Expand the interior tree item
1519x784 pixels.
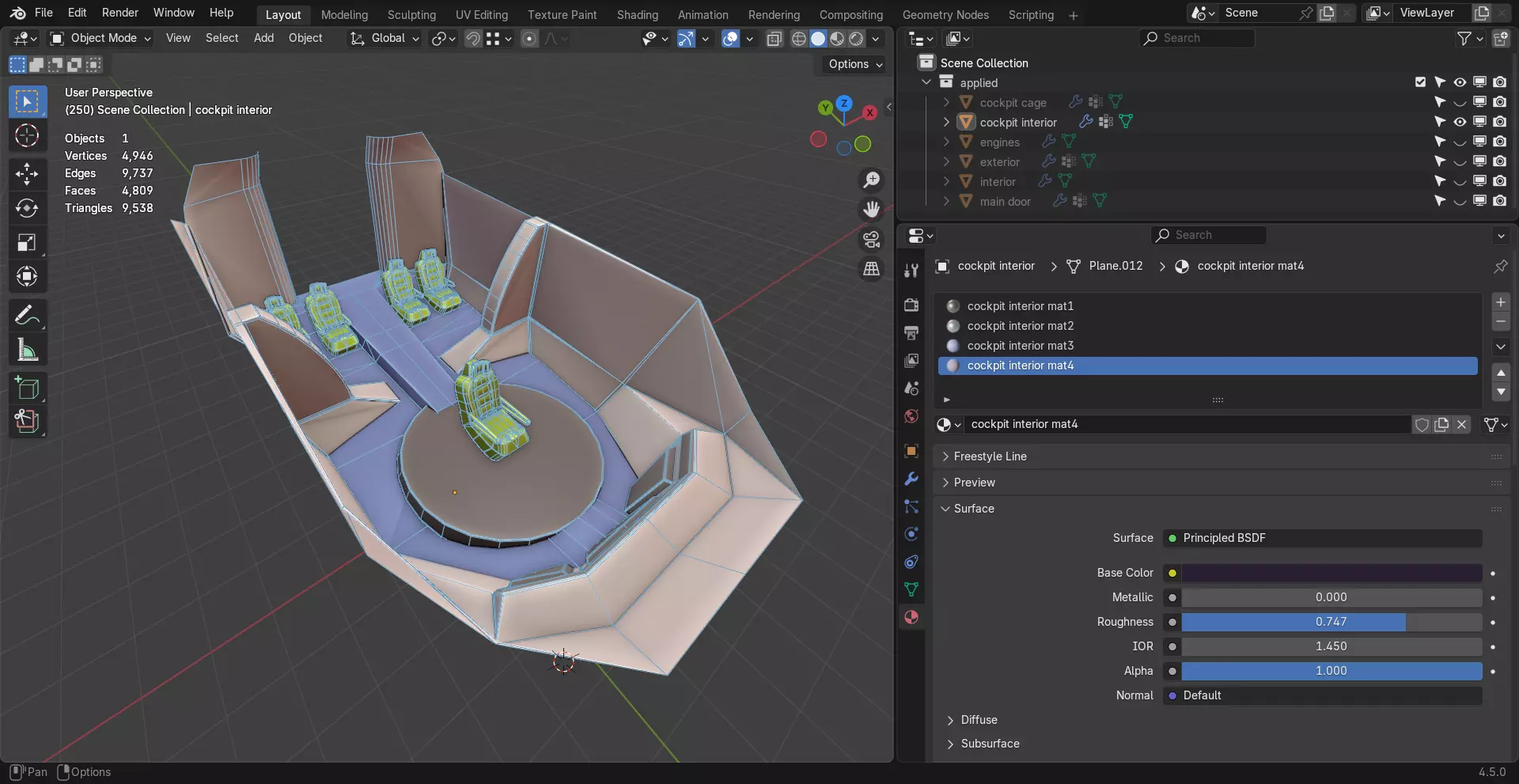click(946, 181)
